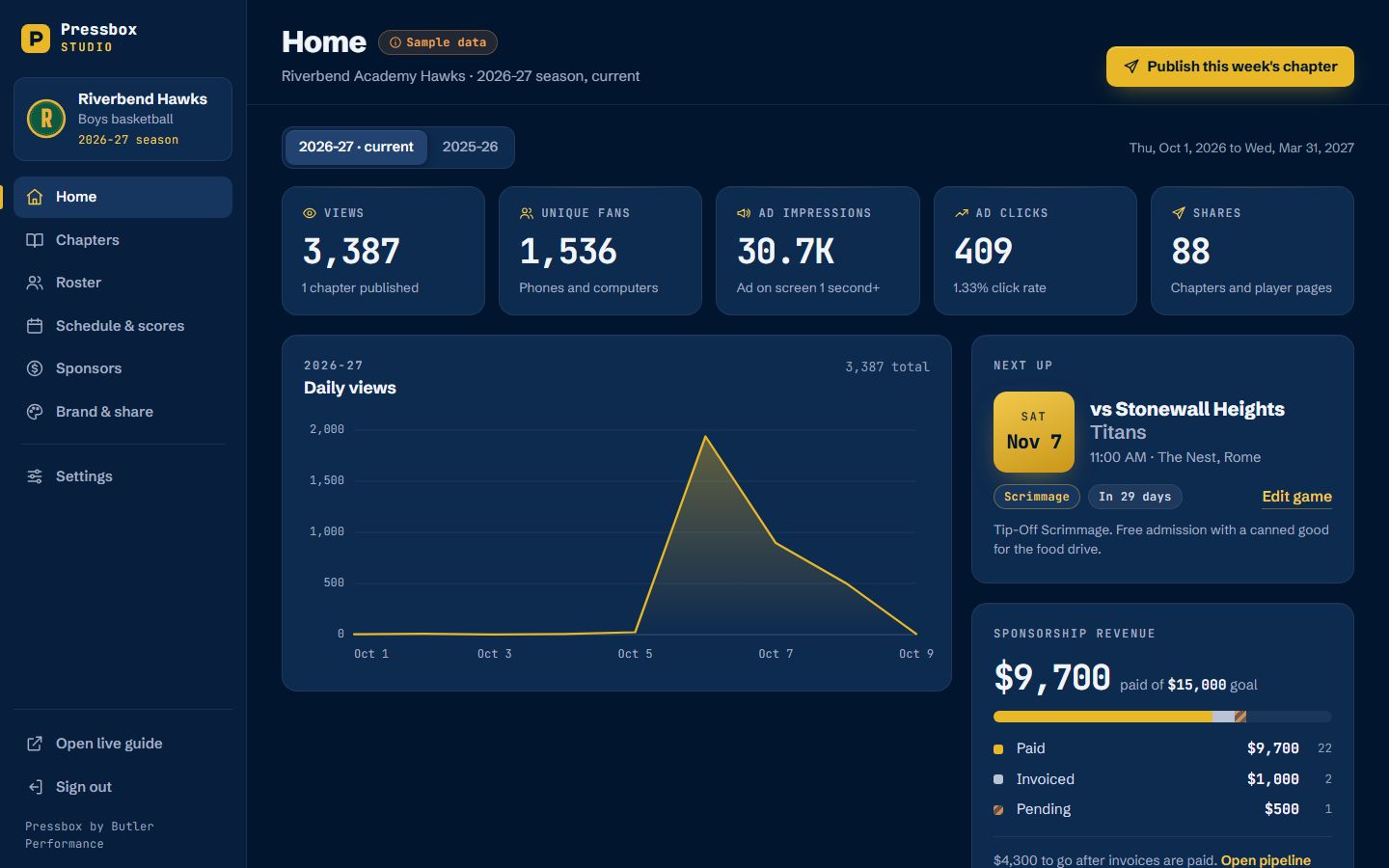Click the paper plane icon in Publish button
Image resolution: width=1389 pixels, height=868 pixels.
click(x=1130, y=67)
